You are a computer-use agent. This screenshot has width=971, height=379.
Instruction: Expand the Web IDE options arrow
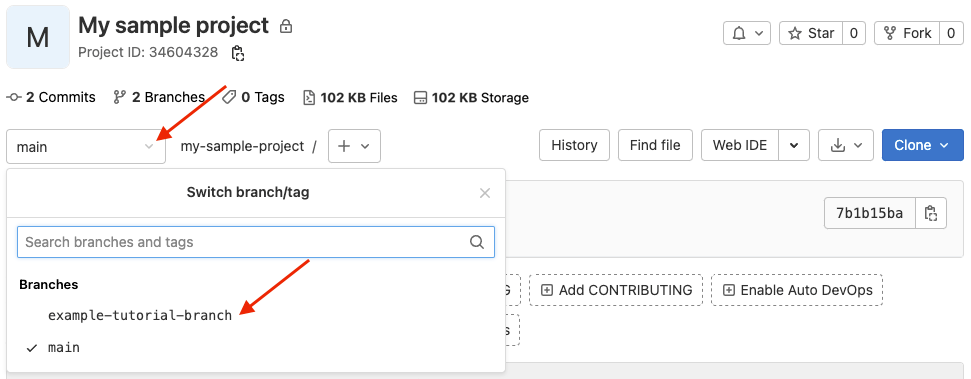pyautogui.click(x=795, y=146)
